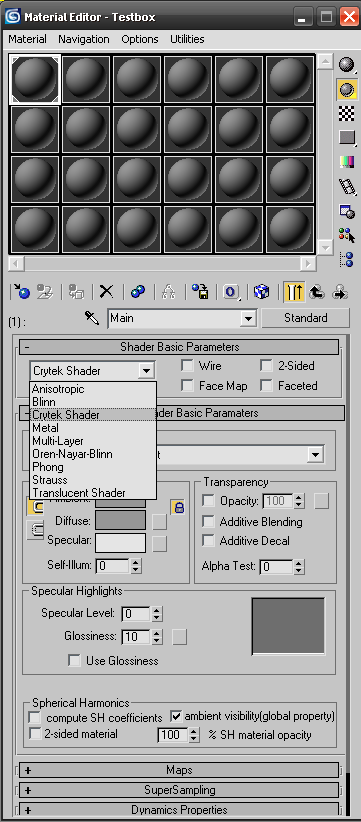Click the Diffuse color swatch
This screenshot has width=361, height=822.
point(121,520)
